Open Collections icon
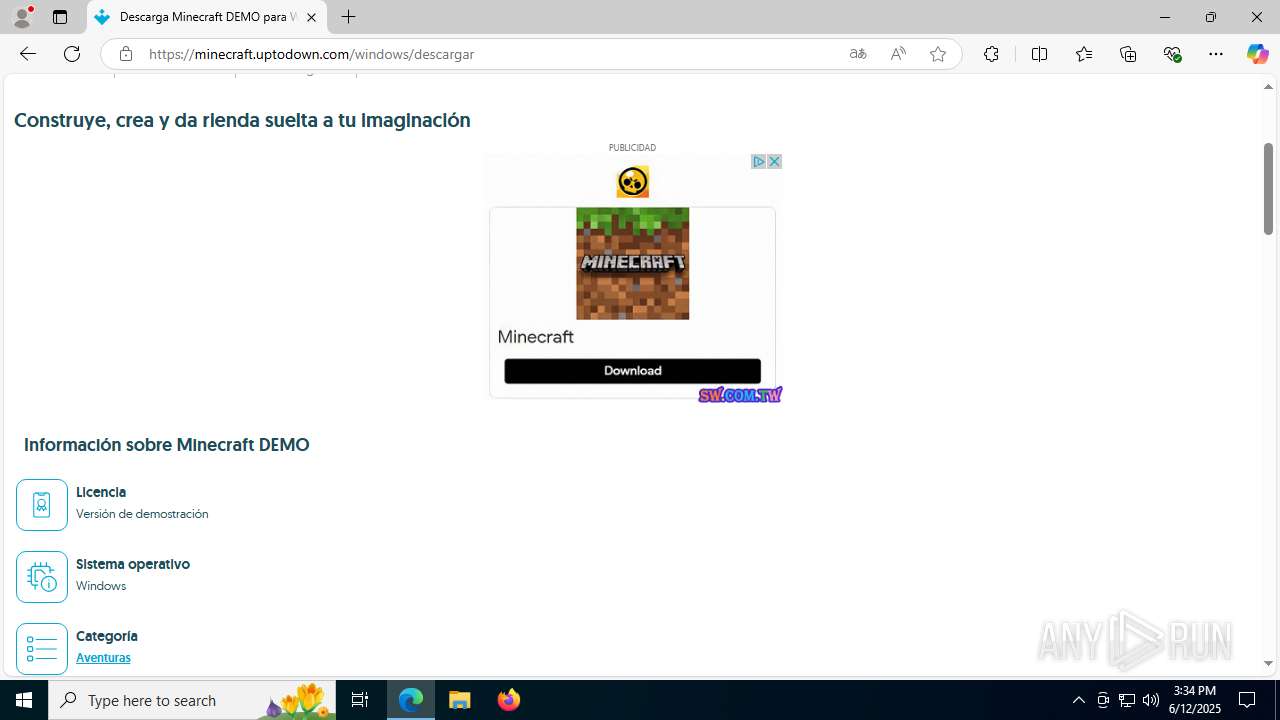This screenshot has height=720, width=1280. [1128, 54]
